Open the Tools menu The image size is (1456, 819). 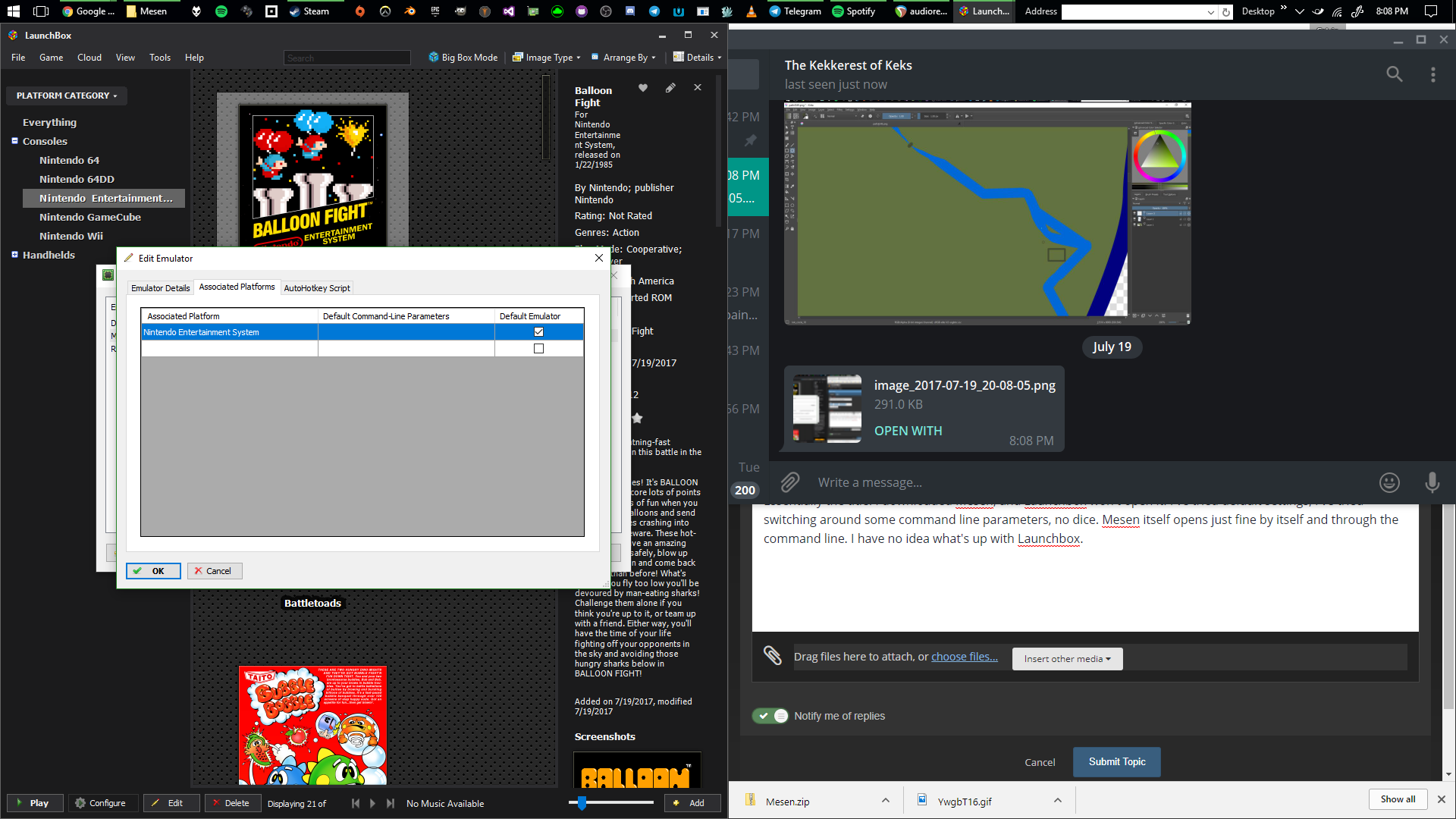(160, 58)
